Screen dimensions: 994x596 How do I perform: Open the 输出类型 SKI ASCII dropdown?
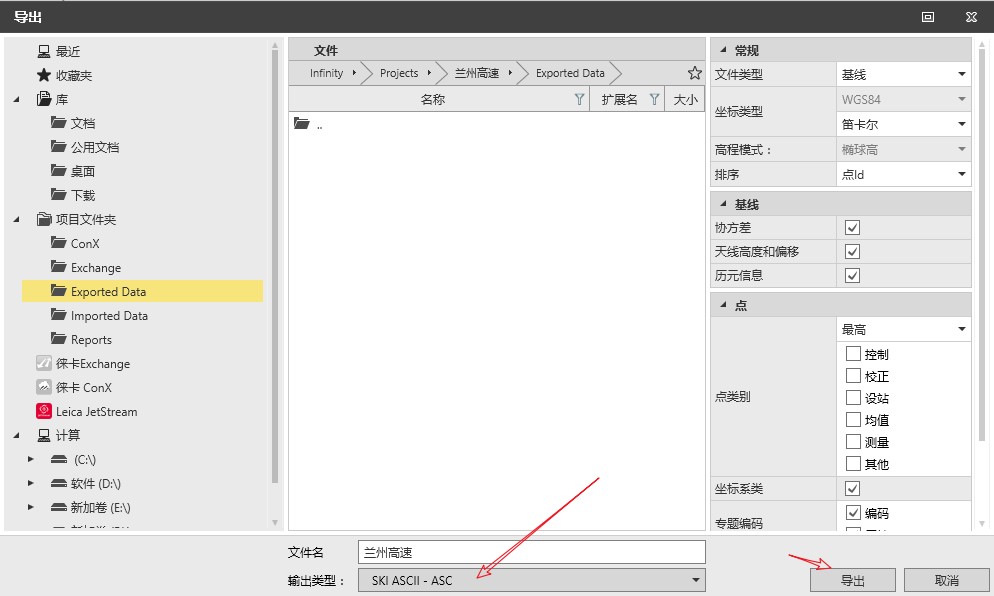[531, 580]
